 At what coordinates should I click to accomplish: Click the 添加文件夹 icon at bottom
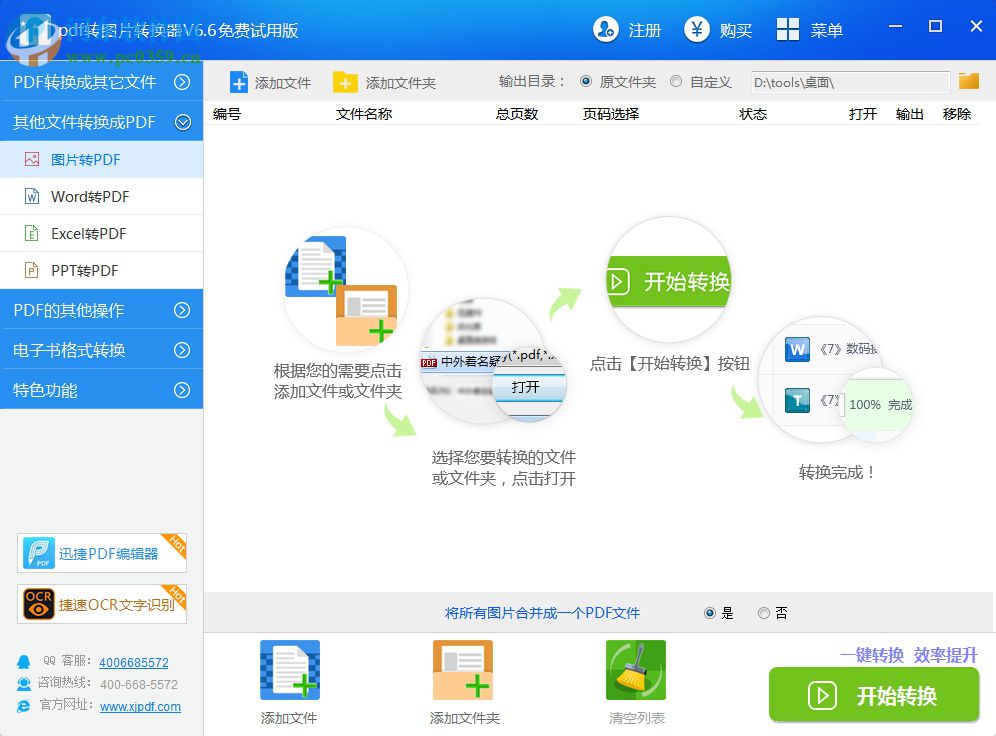coord(462,668)
